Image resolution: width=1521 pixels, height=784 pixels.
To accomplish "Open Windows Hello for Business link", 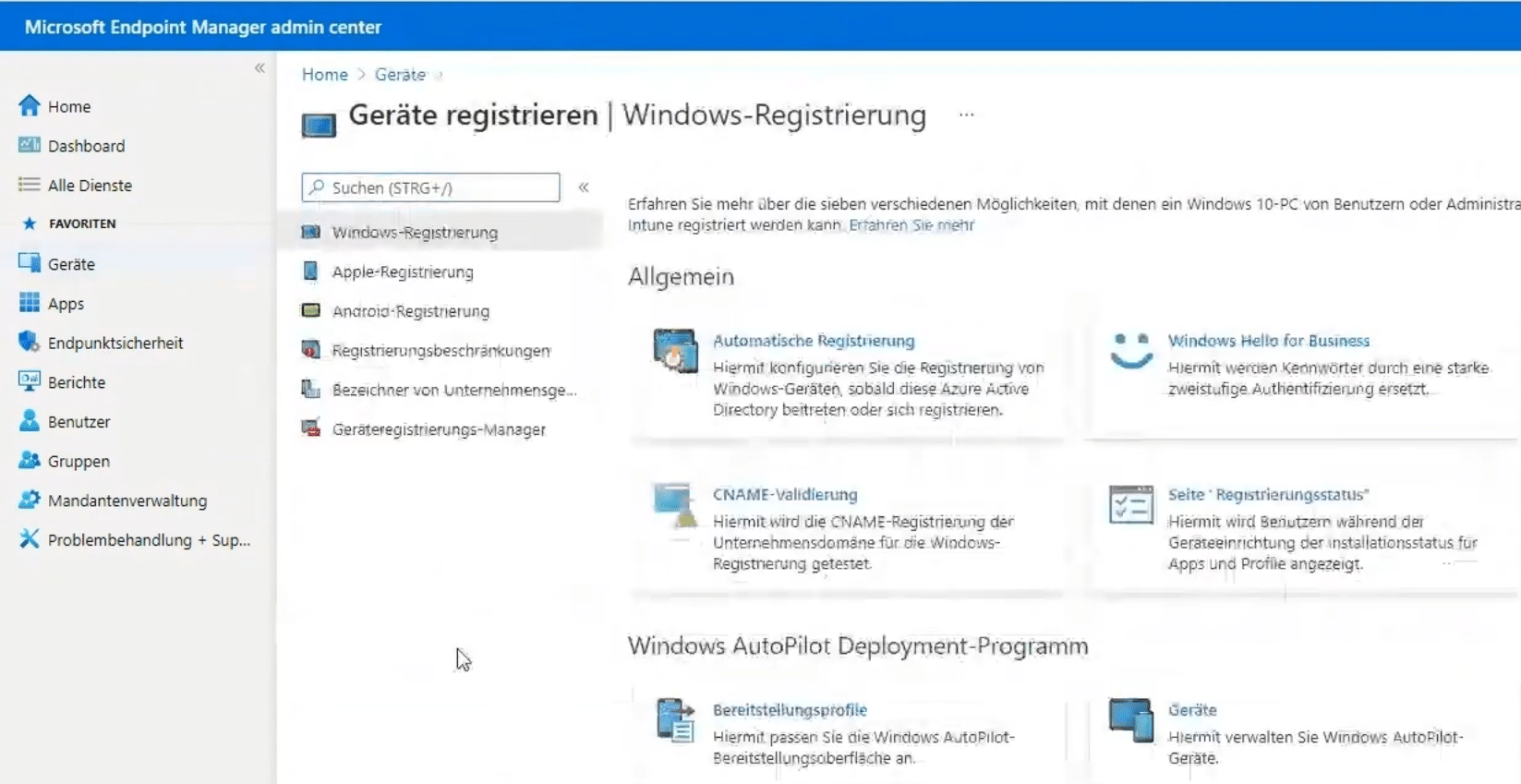I will [1269, 341].
